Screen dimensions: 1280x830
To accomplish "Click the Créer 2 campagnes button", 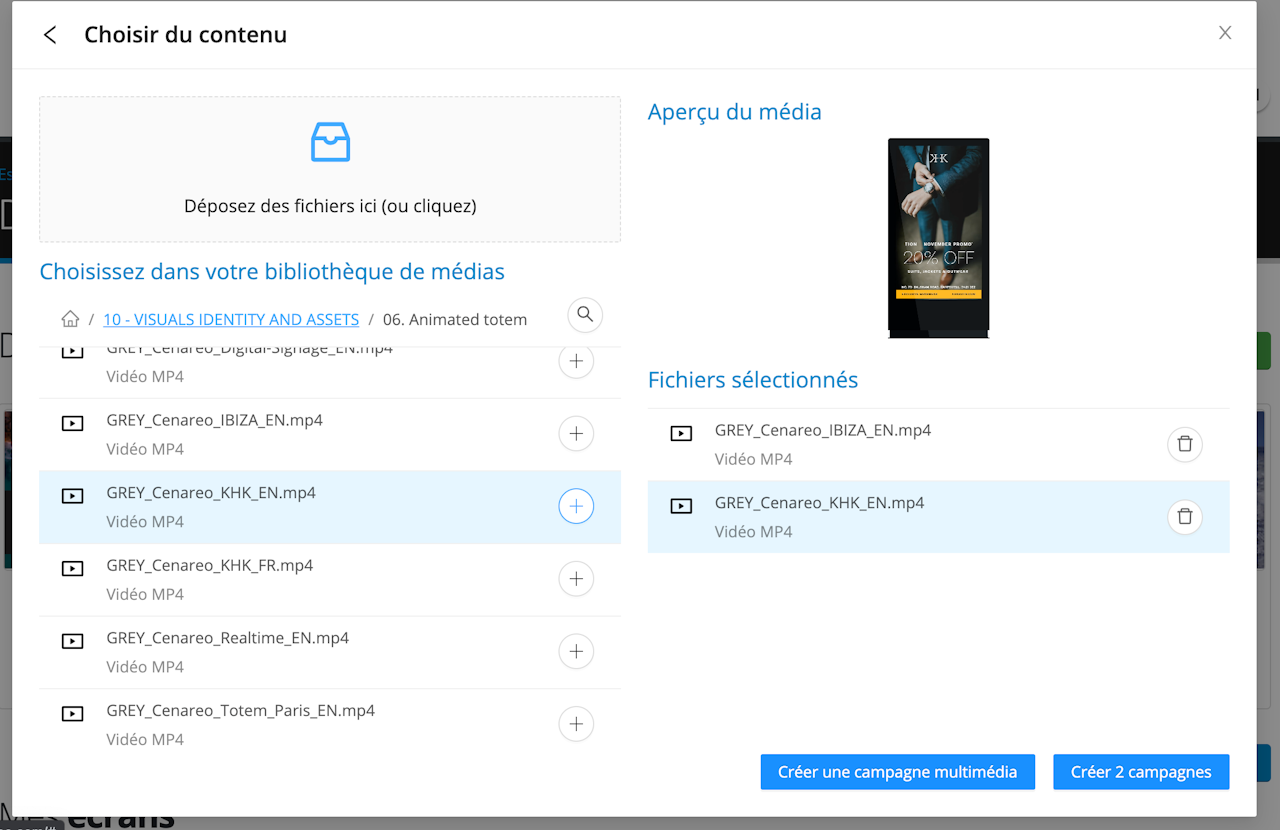I will [x=1141, y=772].
